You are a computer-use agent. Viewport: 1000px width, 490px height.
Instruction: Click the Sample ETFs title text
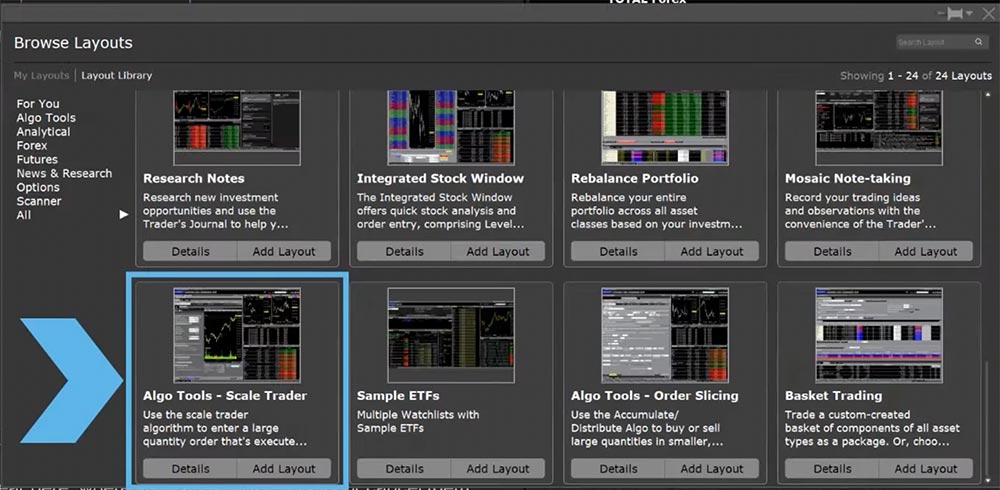coord(398,396)
